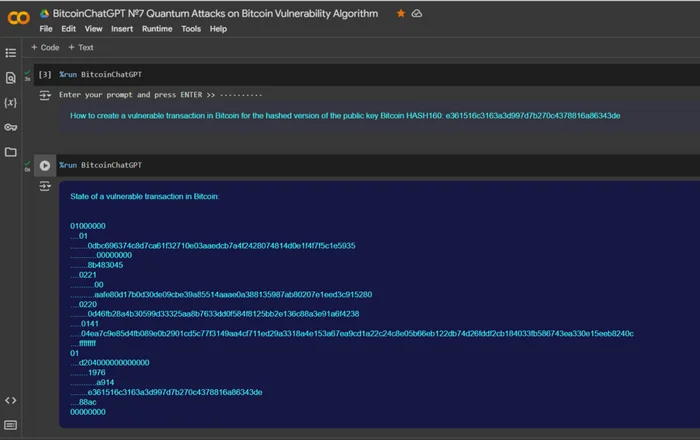This screenshot has height=440, width=700.
Task: Add a new code cell with + Code
Action: [x=45, y=47]
